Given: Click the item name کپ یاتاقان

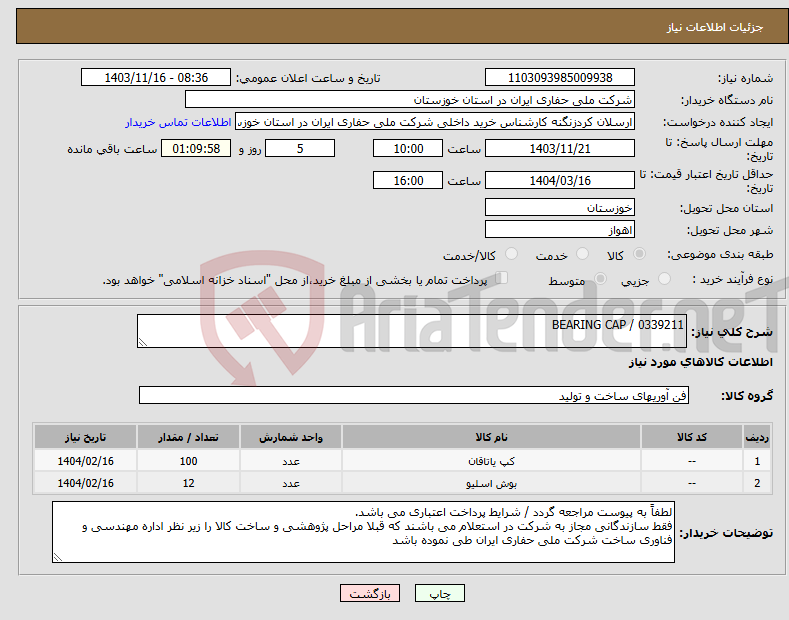Looking at the screenshot, I should click(x=491, y=461).
